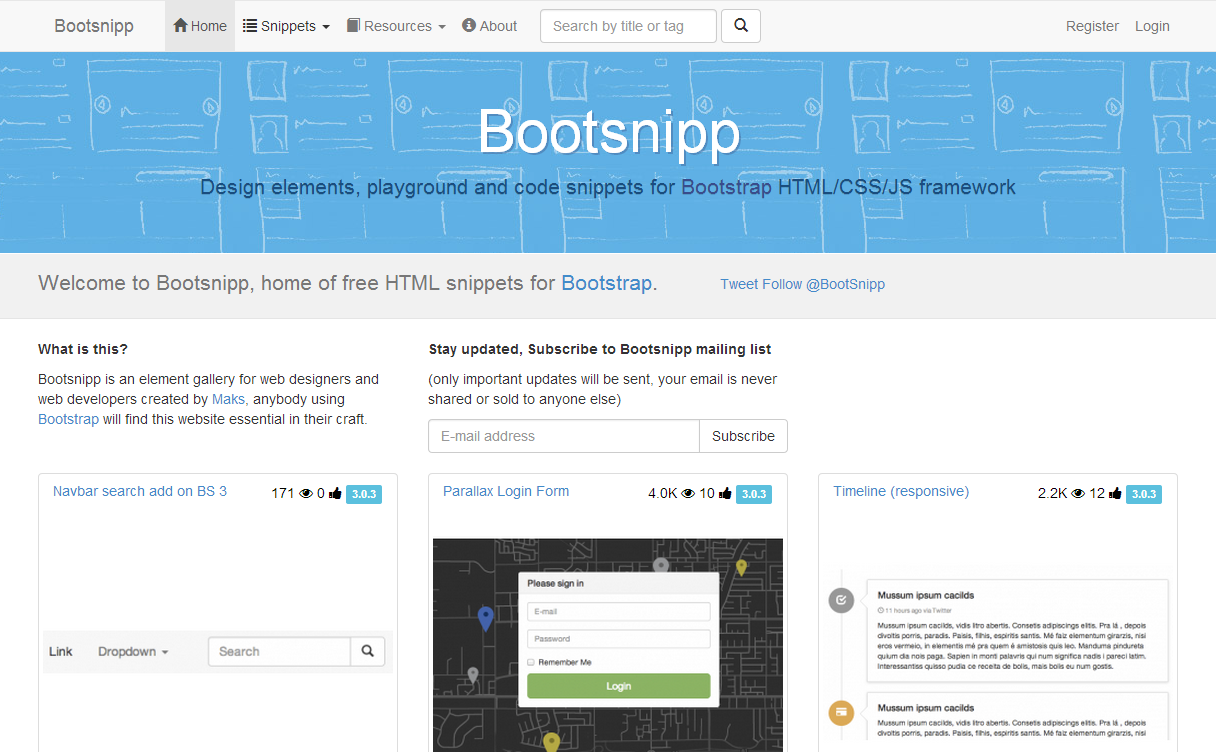Click the 3.0.3 badge on Parallax Login Form
Image resolution: width=1216 pixels, height=752 pixels.
(754, 494)
